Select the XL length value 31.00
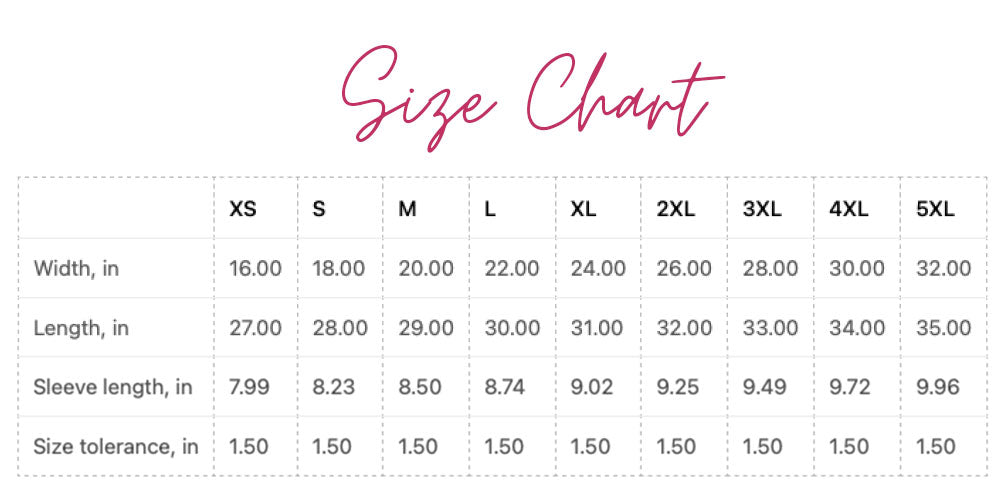The height and width of the screenshot is (500, 1005). [597, 328]
